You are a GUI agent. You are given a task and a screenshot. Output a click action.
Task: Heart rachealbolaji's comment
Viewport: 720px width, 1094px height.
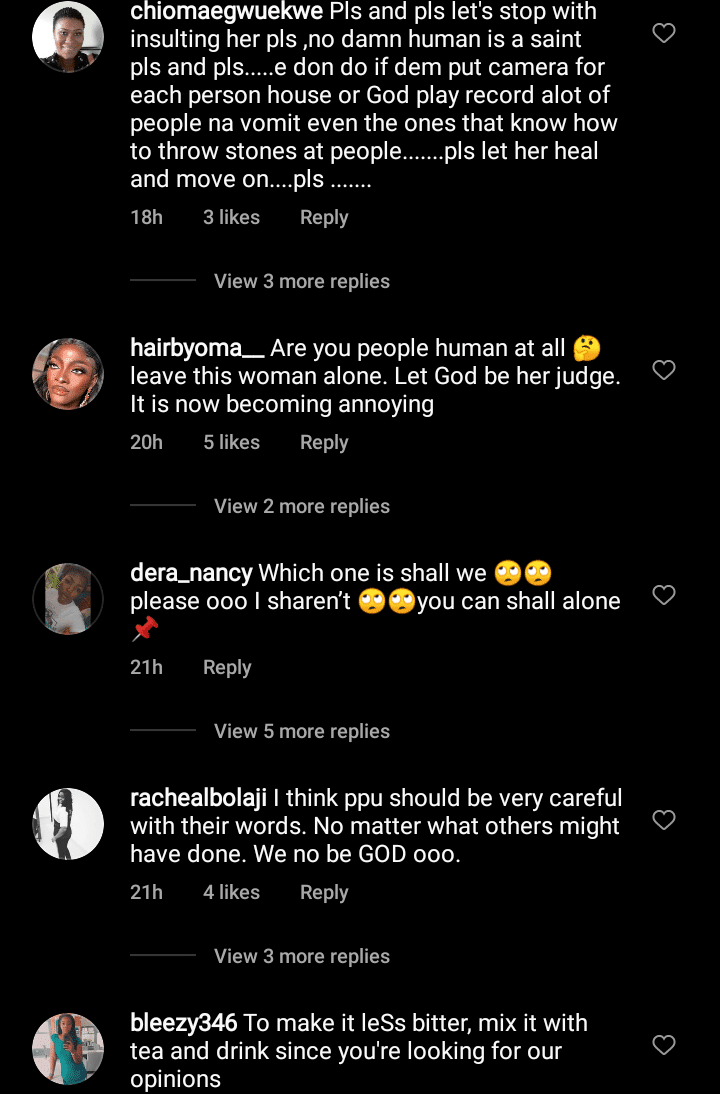coord(663,820)
